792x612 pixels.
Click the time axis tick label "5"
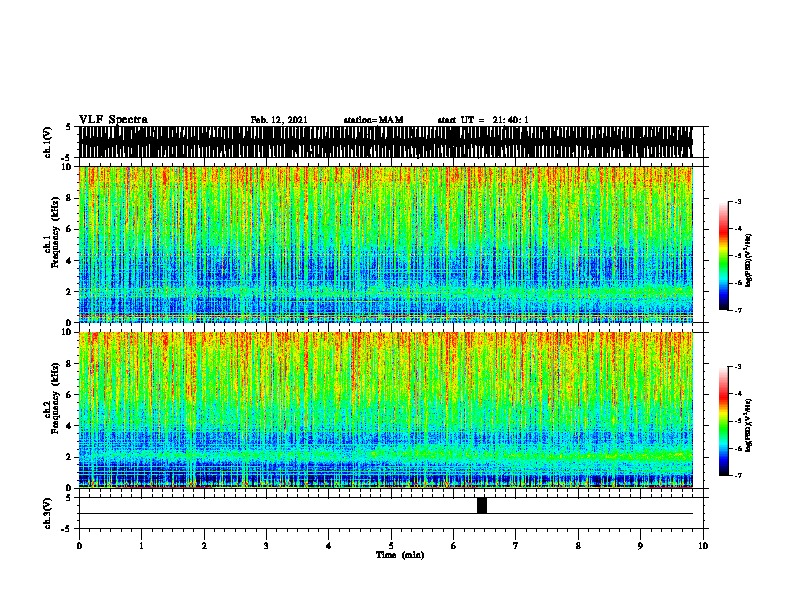tap(391, 545)
